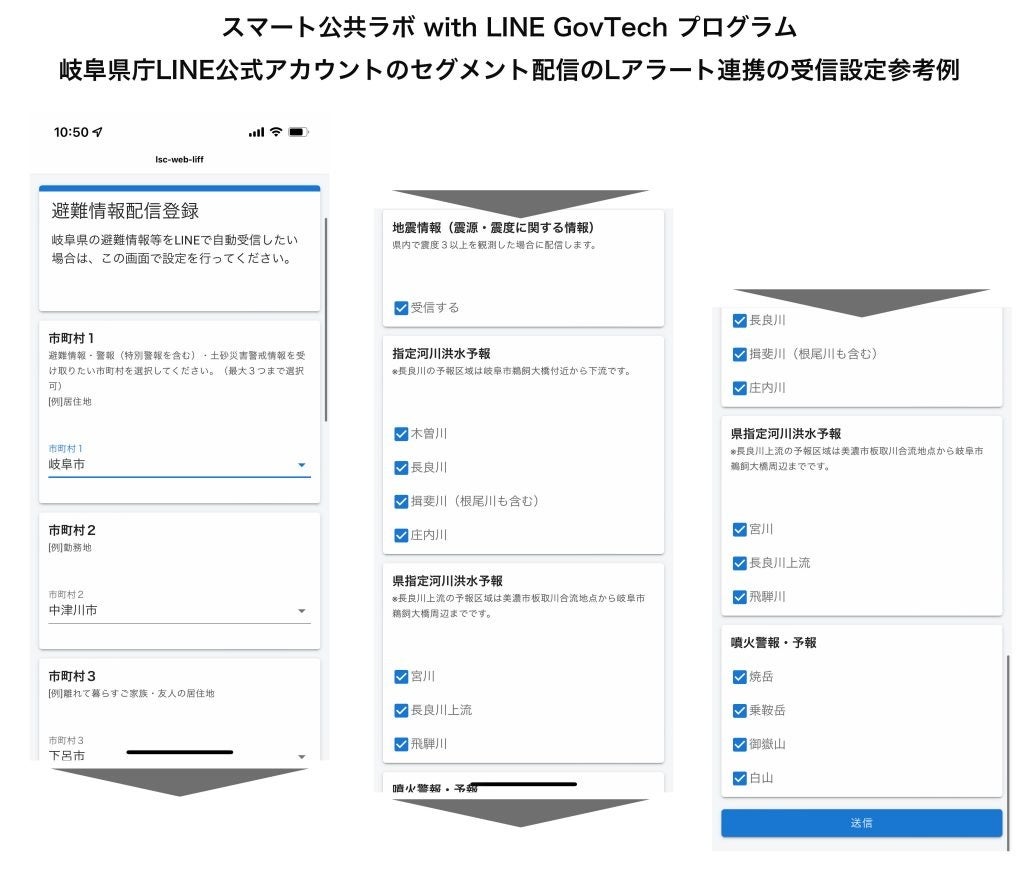This screenshot has width=1024, height=896.
Task: Click the 10:50 clock text
Action: pyautogui.click(x=71, y=132)
